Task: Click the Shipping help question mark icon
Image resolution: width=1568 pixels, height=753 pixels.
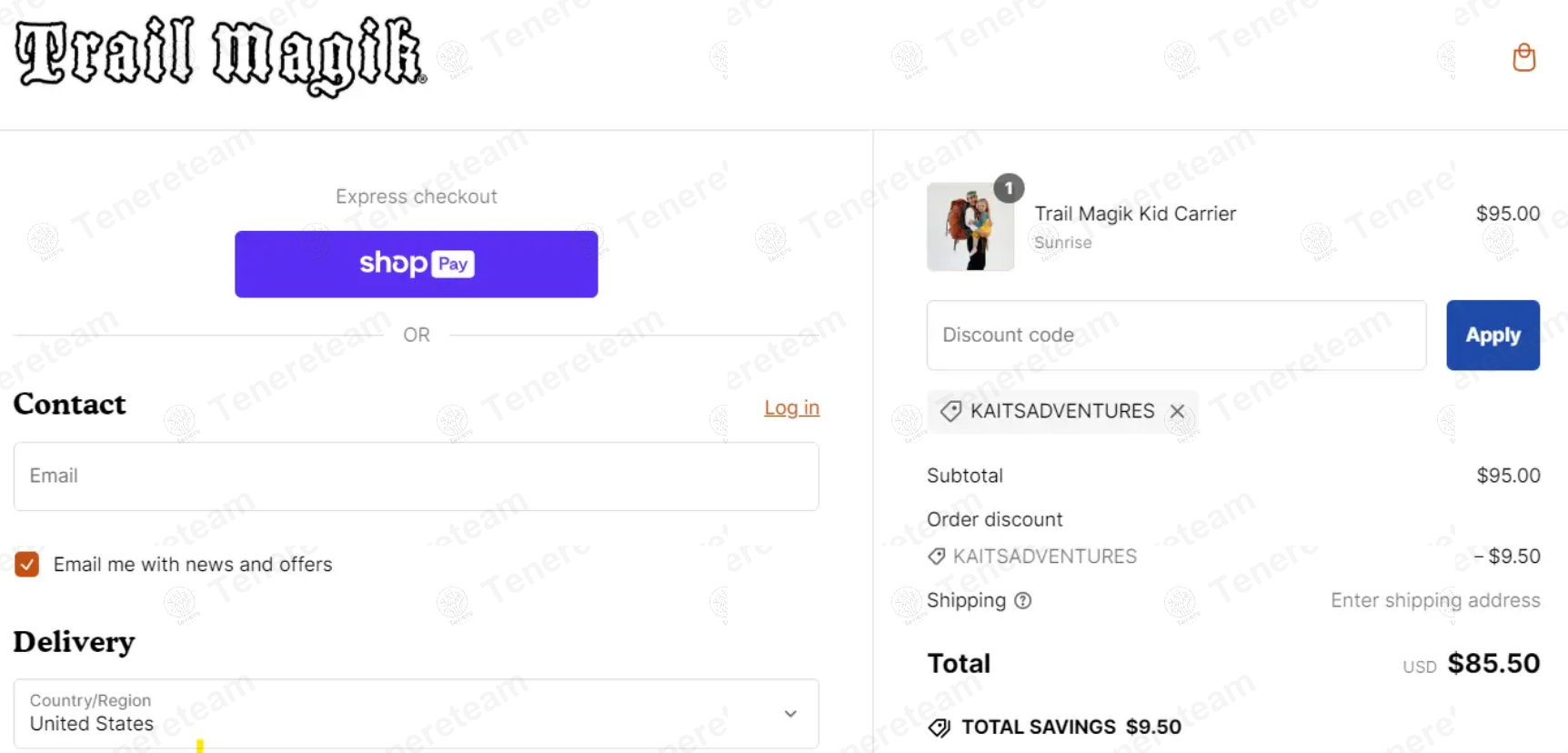Action: (x=1023, y=600)
